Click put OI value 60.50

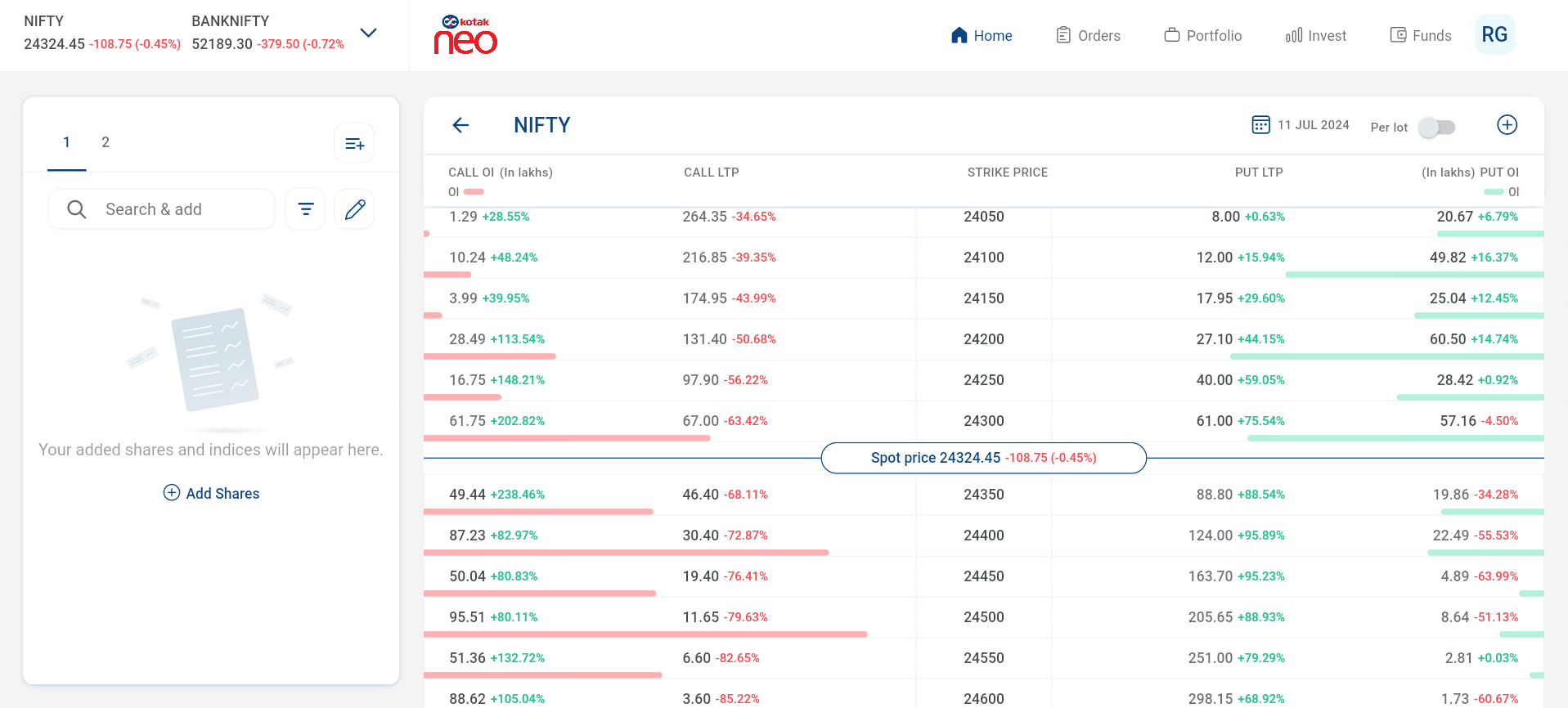point(1447,339)
